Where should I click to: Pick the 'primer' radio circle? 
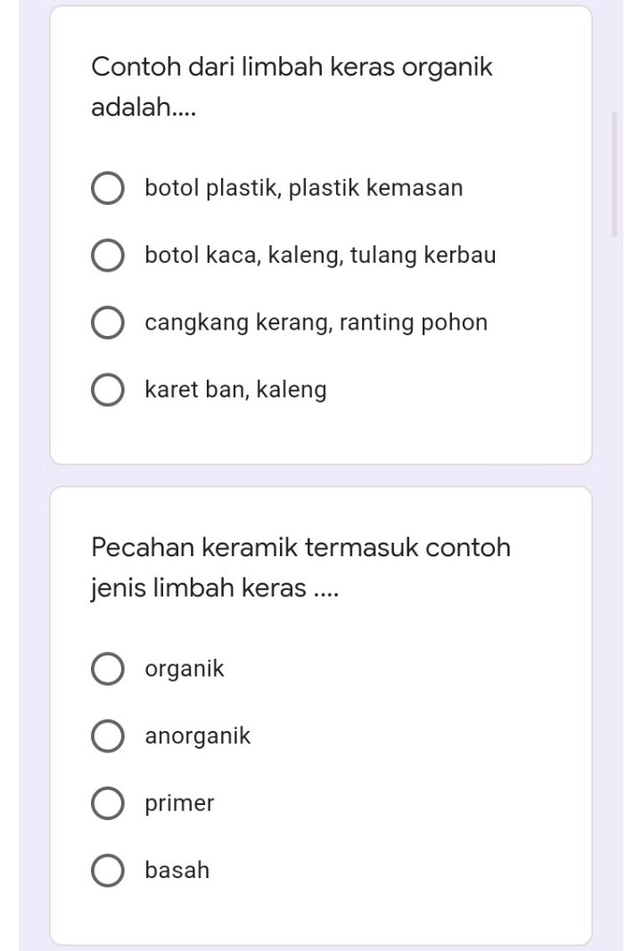point(108,804)
